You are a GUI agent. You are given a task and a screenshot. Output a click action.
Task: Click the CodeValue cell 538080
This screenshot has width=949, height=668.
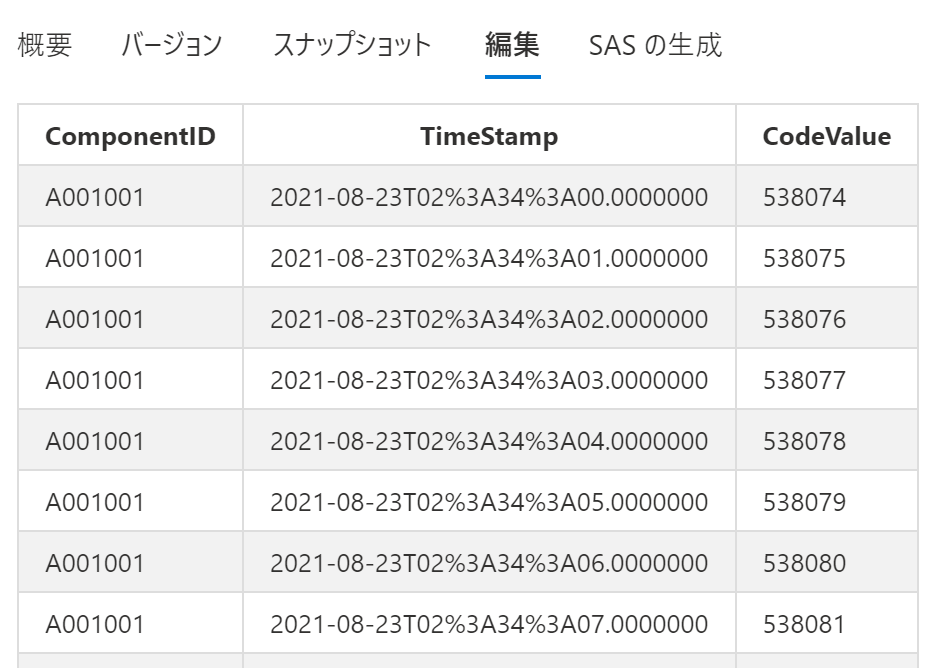(x=804, y=563)
